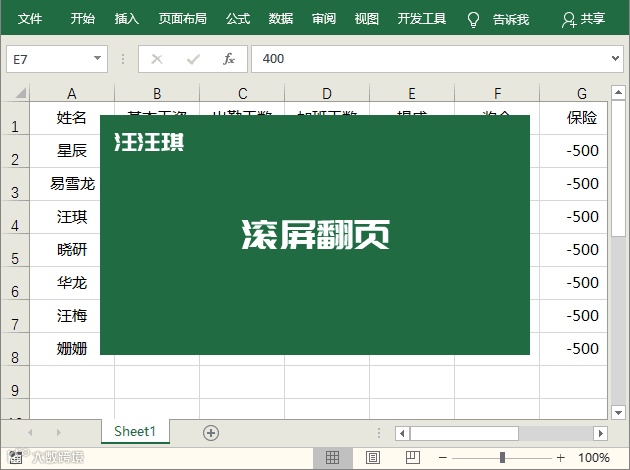Click horizontal scrollbar right arrow

tap(600, 433)
